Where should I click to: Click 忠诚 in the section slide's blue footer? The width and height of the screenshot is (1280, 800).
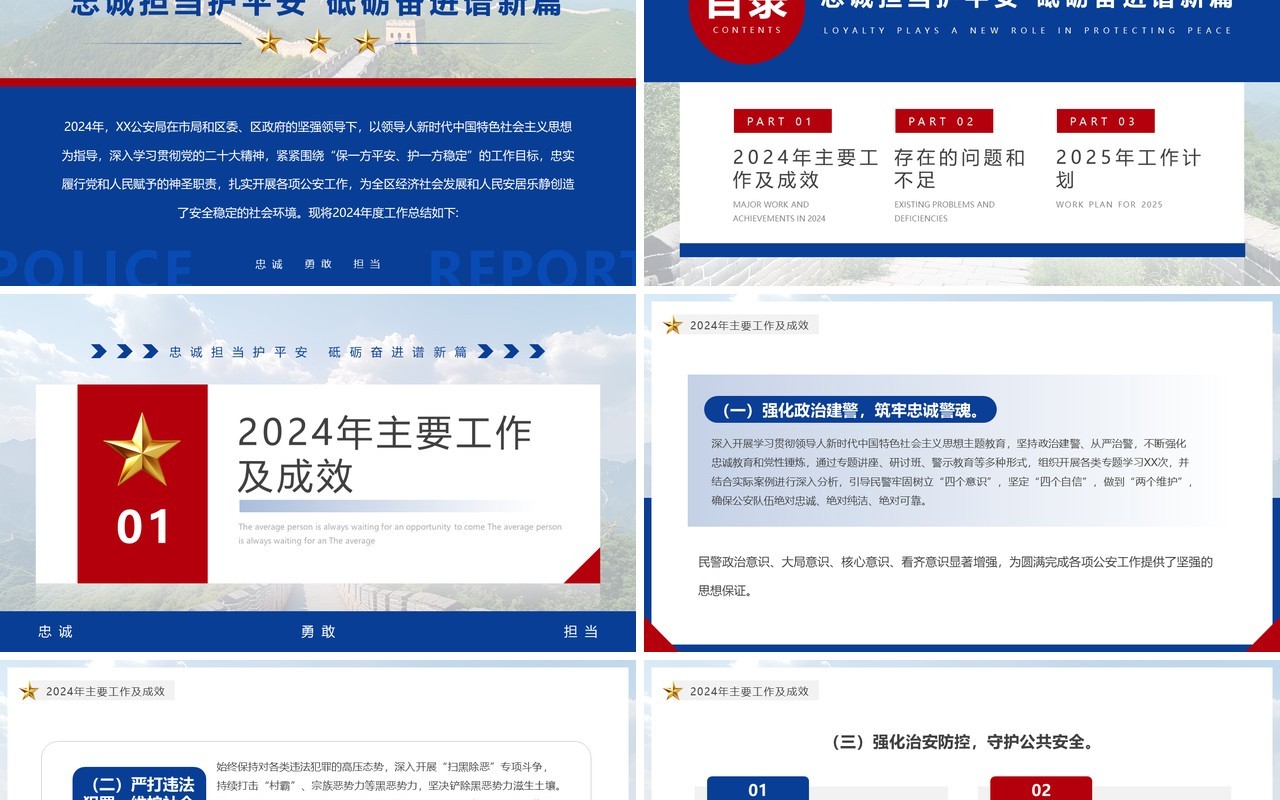pos(56,632)
